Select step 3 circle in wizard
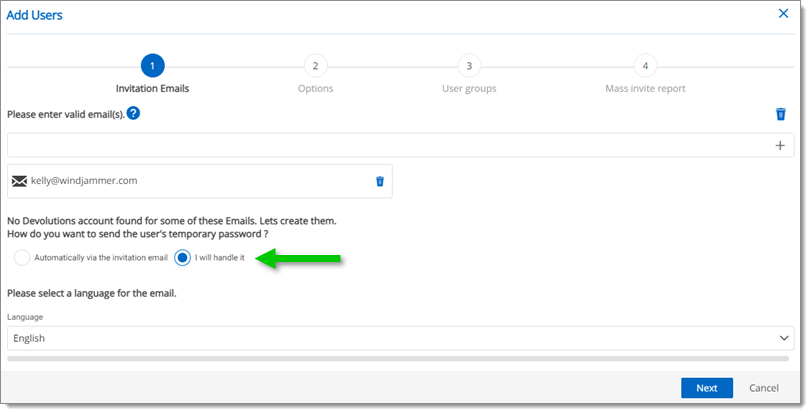This screenshot has width=811, height=414. click(469, 66)
